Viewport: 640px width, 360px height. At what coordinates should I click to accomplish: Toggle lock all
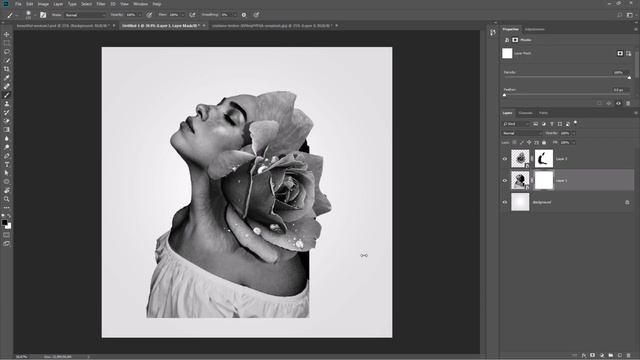coord(544,142)
